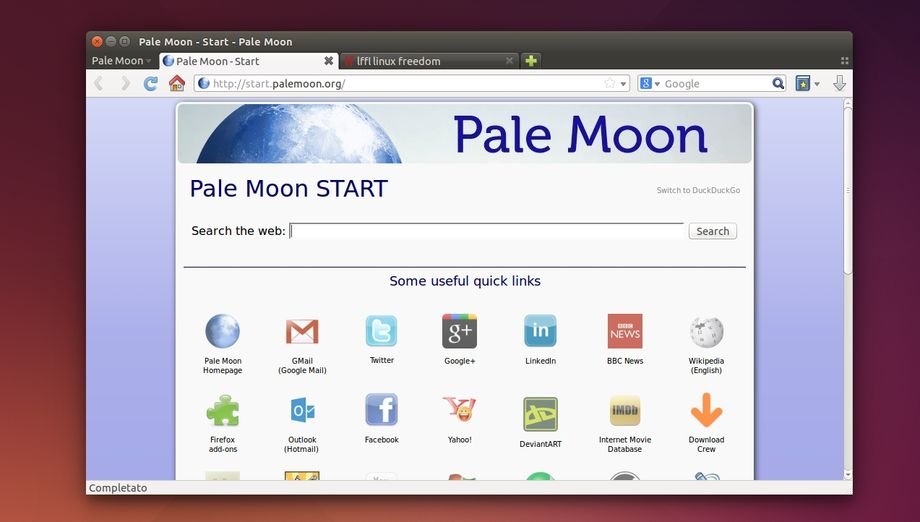Click the Search button on start page
The width and height of the screenshot is (920, 522).
(712, 231)
